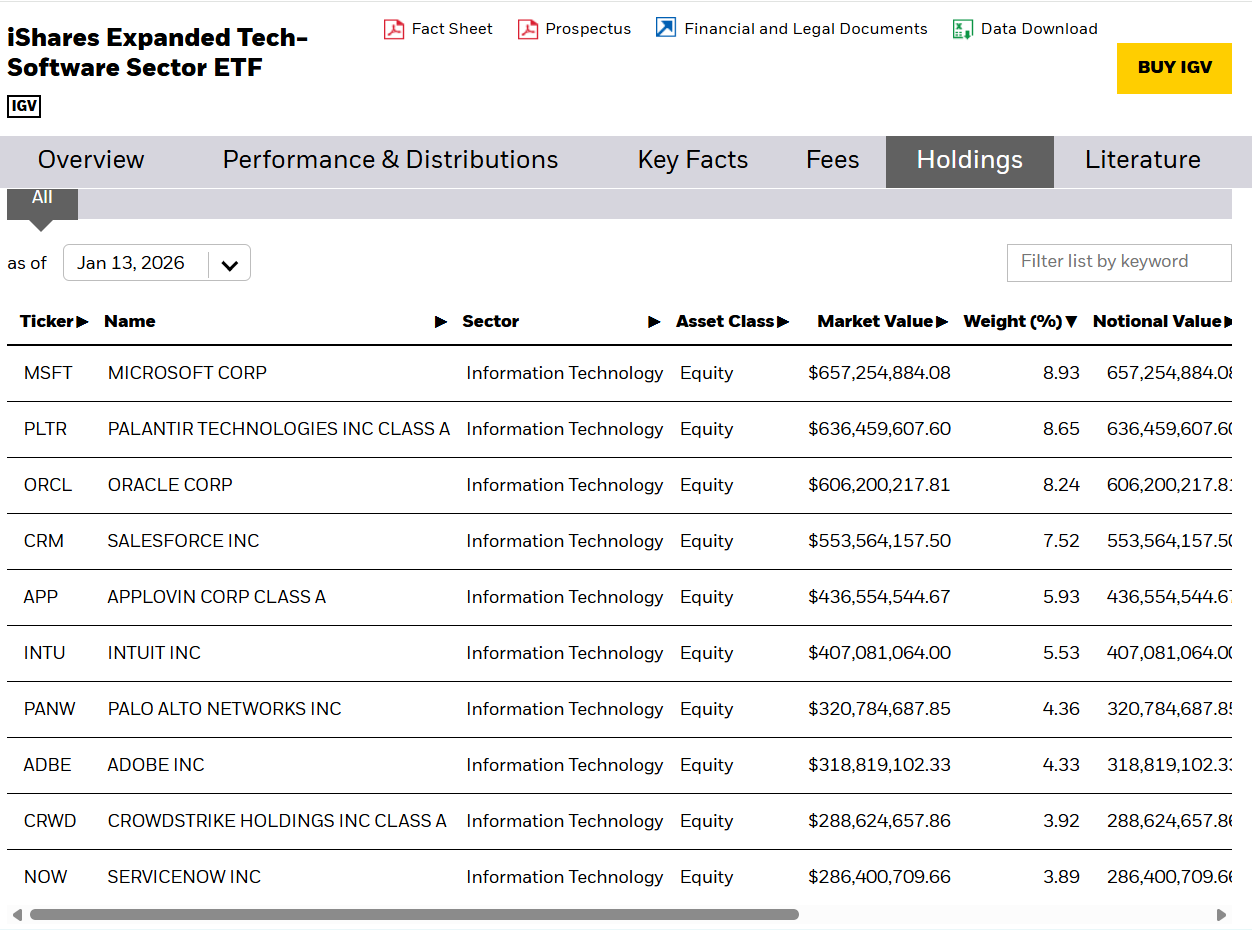Open the Prospectus link

[588, 29]
